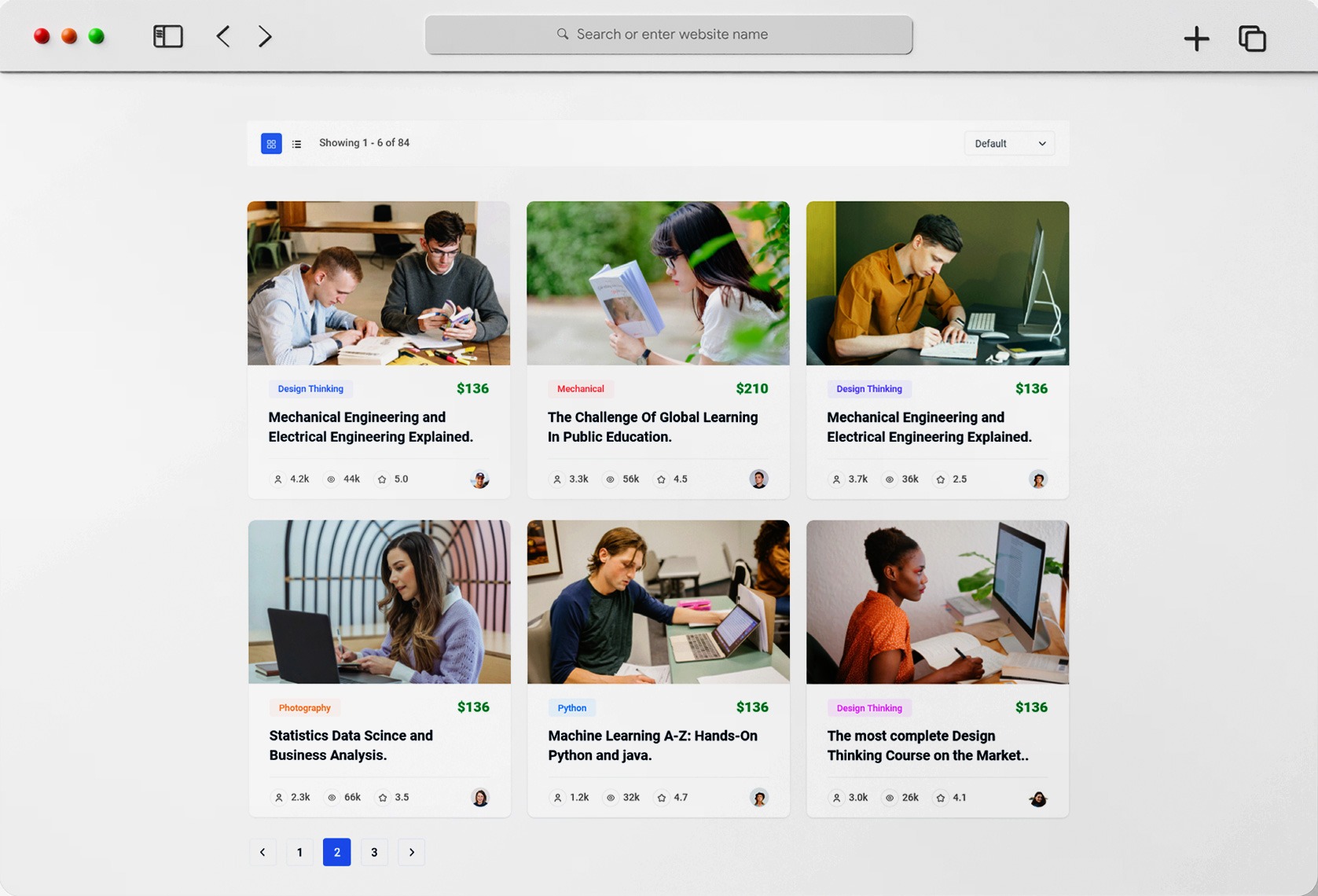Image resolution: width=1318 pixels, height=896 pixels.
Task: Click the star rating icon beside 5.0
Action: click(x=382, y=479)
